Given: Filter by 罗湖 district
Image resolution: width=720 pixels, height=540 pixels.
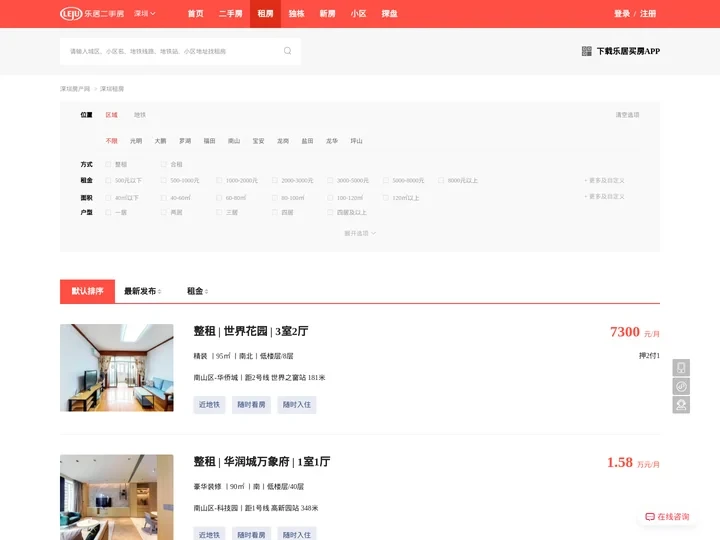Looking at the screenshot, I should [185, 141].
